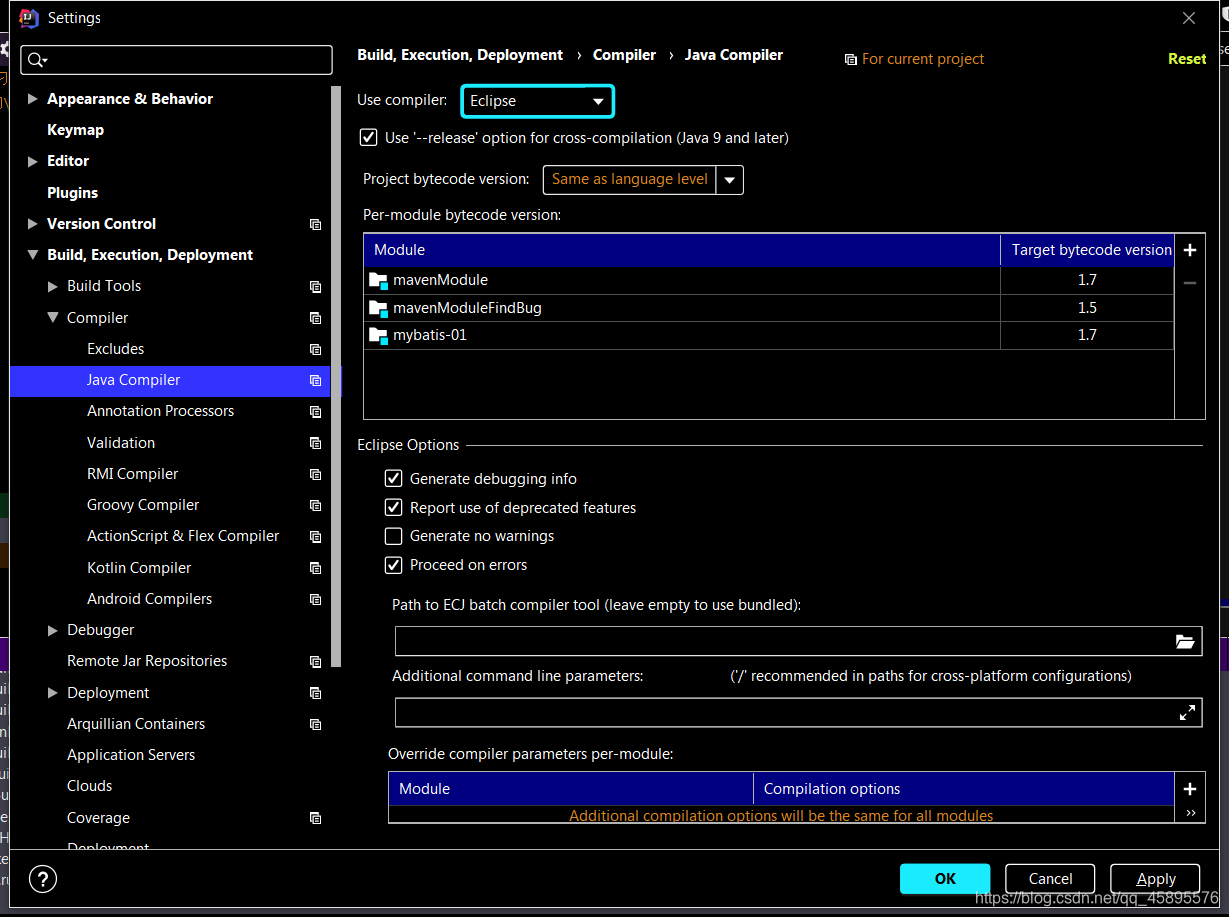Click the project-scope icon beside Deployment
1229x917 pixels.
[x=316, y=693]
